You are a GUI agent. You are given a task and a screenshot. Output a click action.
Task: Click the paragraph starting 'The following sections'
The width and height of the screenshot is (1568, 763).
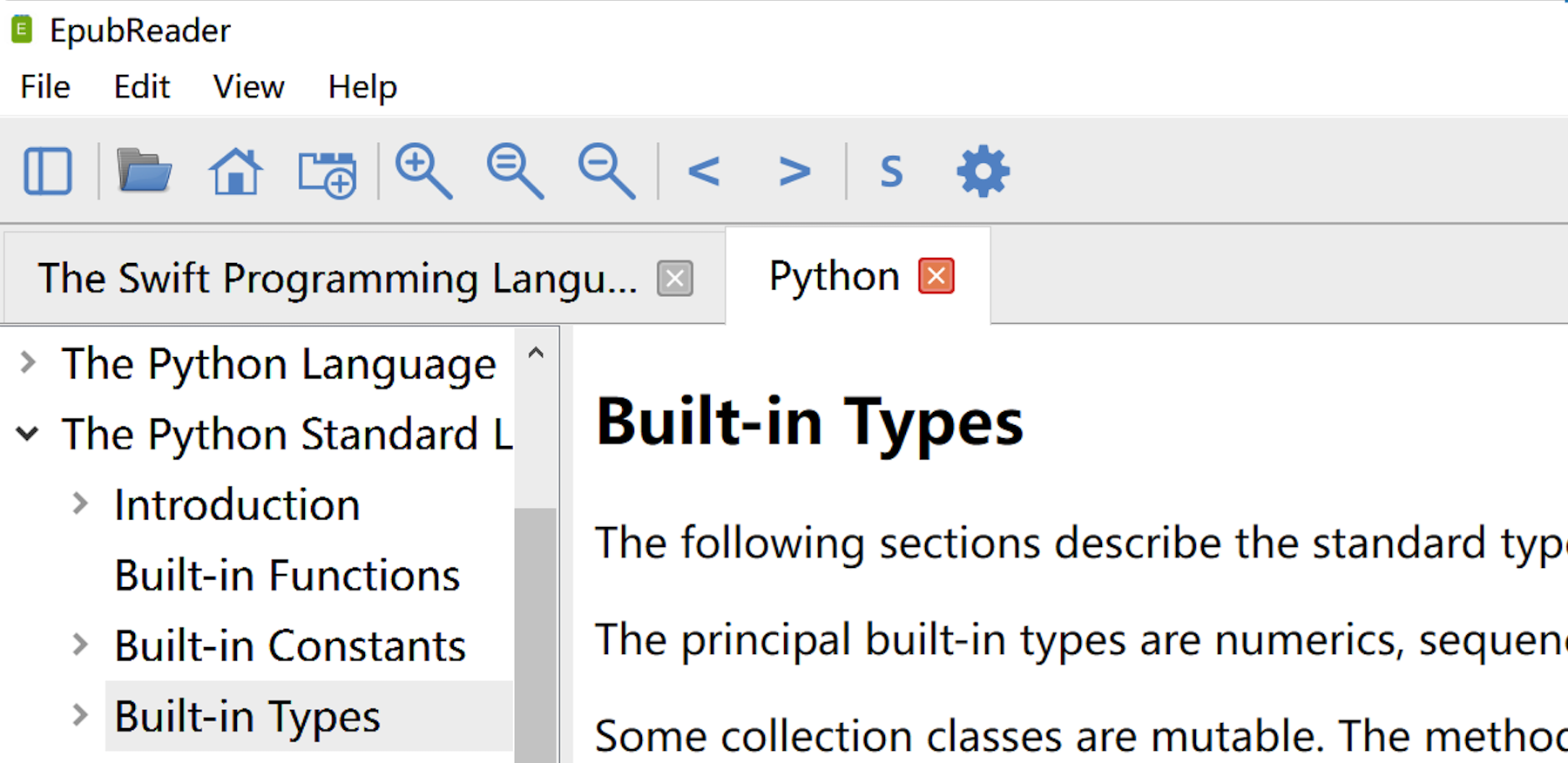[1080, 544]
